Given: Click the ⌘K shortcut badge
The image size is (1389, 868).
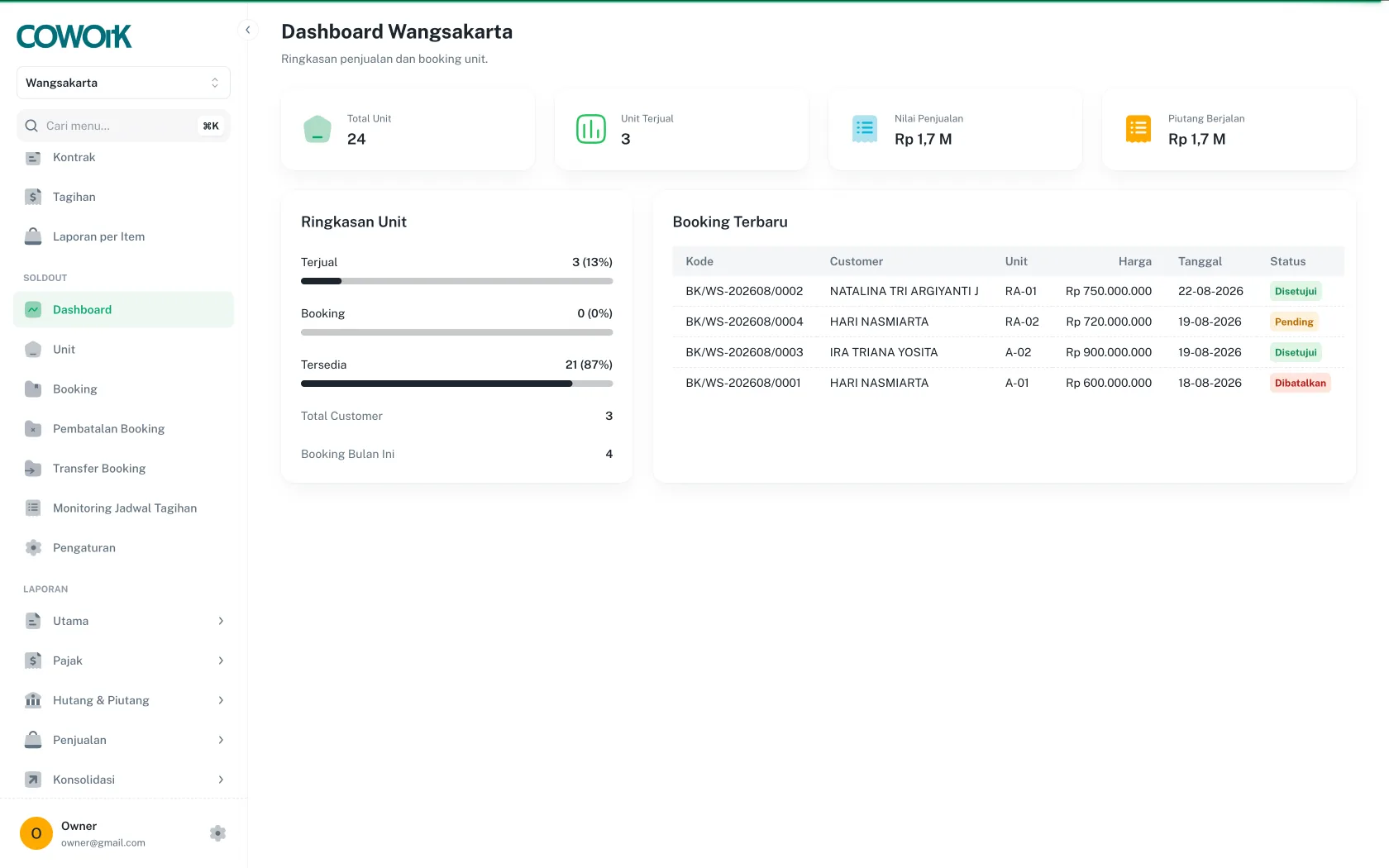Looking at the screenshot, I should (x=211, y=126).
